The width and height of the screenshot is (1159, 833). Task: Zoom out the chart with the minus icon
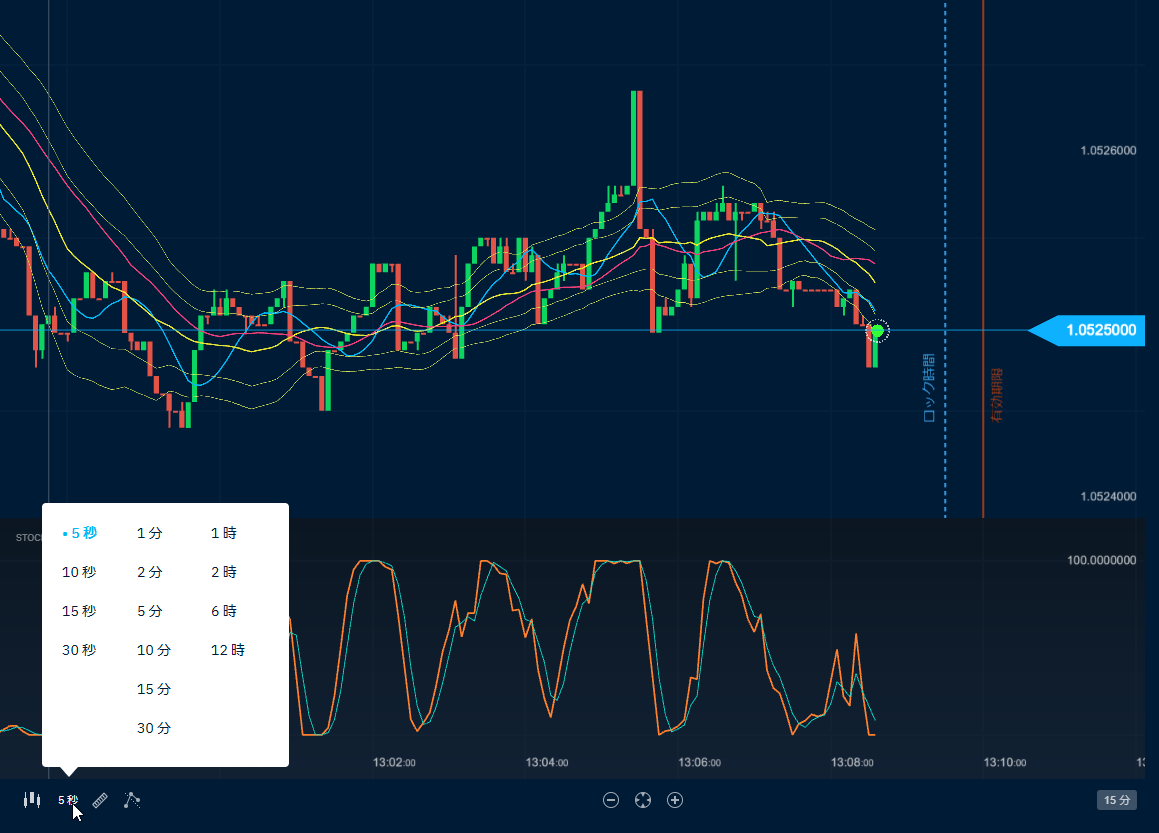[x=611, y=800]
